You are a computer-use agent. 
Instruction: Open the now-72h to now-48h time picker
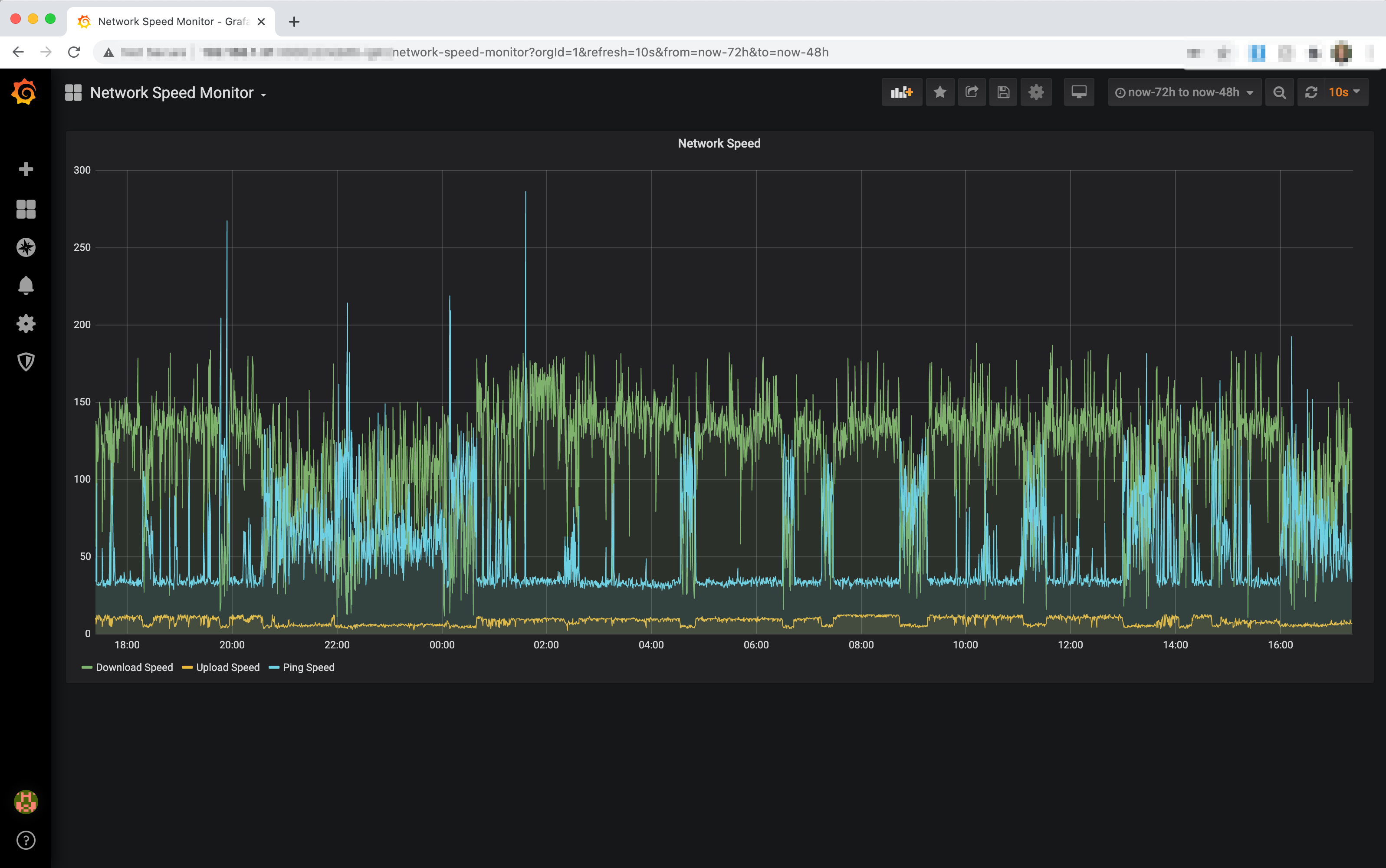click(1184, 92)
